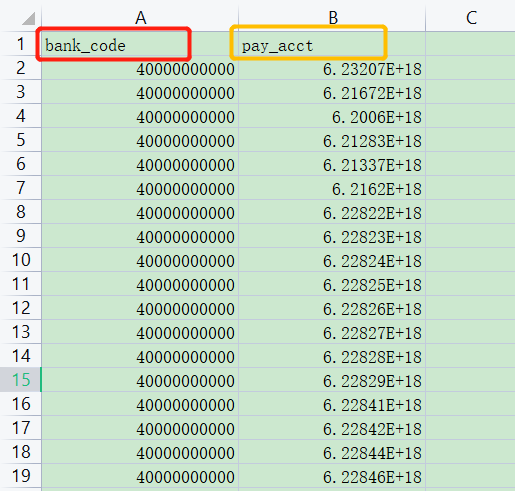Select column B header
Image resolution: width=515 pixels, height=491 pixels.
tap(332, 17)
